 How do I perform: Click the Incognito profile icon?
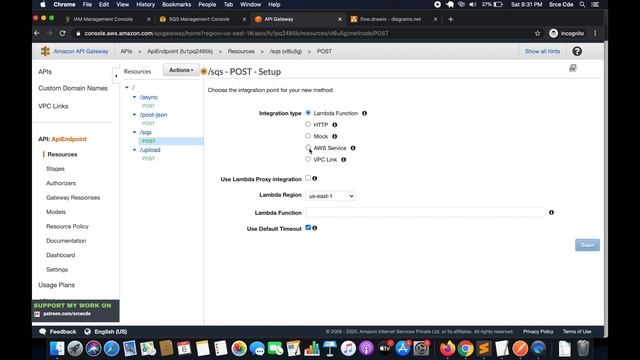pyautogui.click(x=553, y=33)
